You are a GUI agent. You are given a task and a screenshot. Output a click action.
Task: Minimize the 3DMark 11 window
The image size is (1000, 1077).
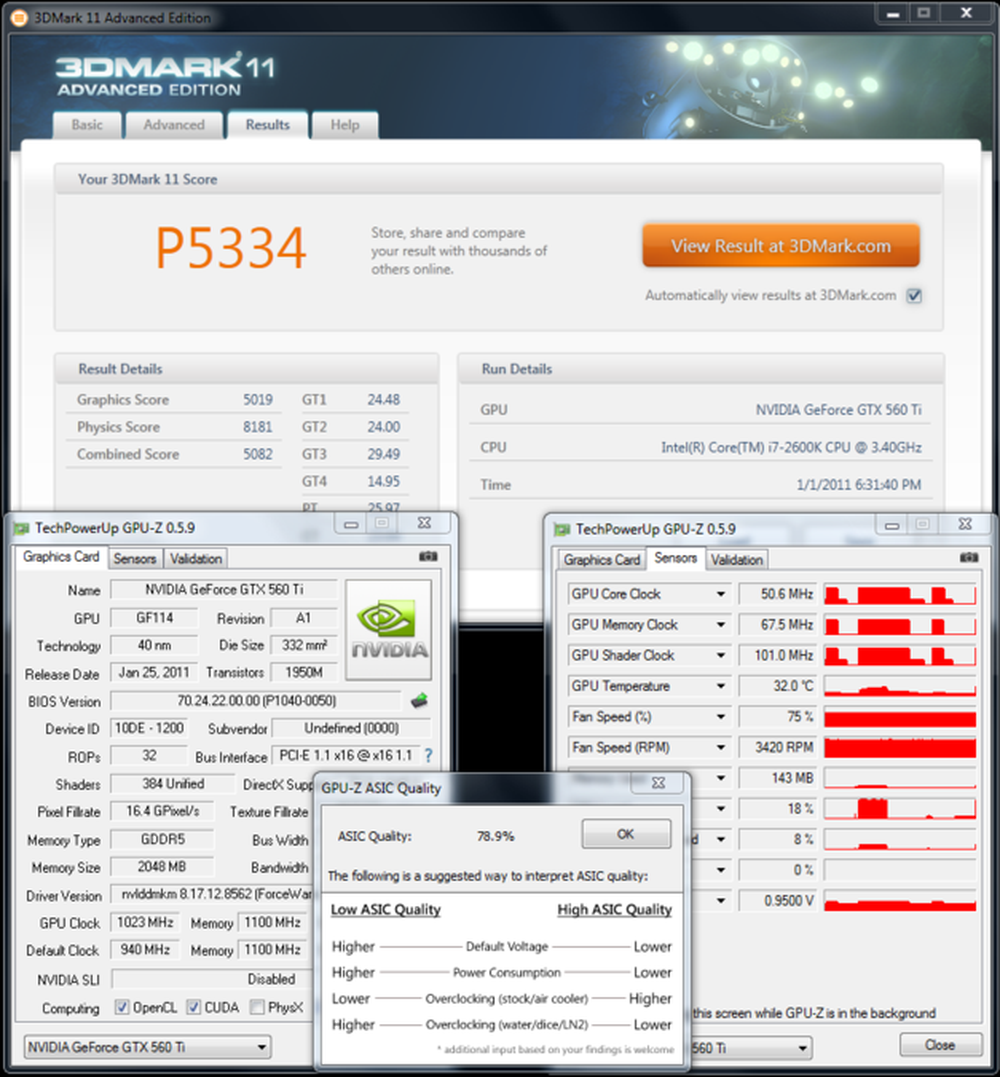893,12
